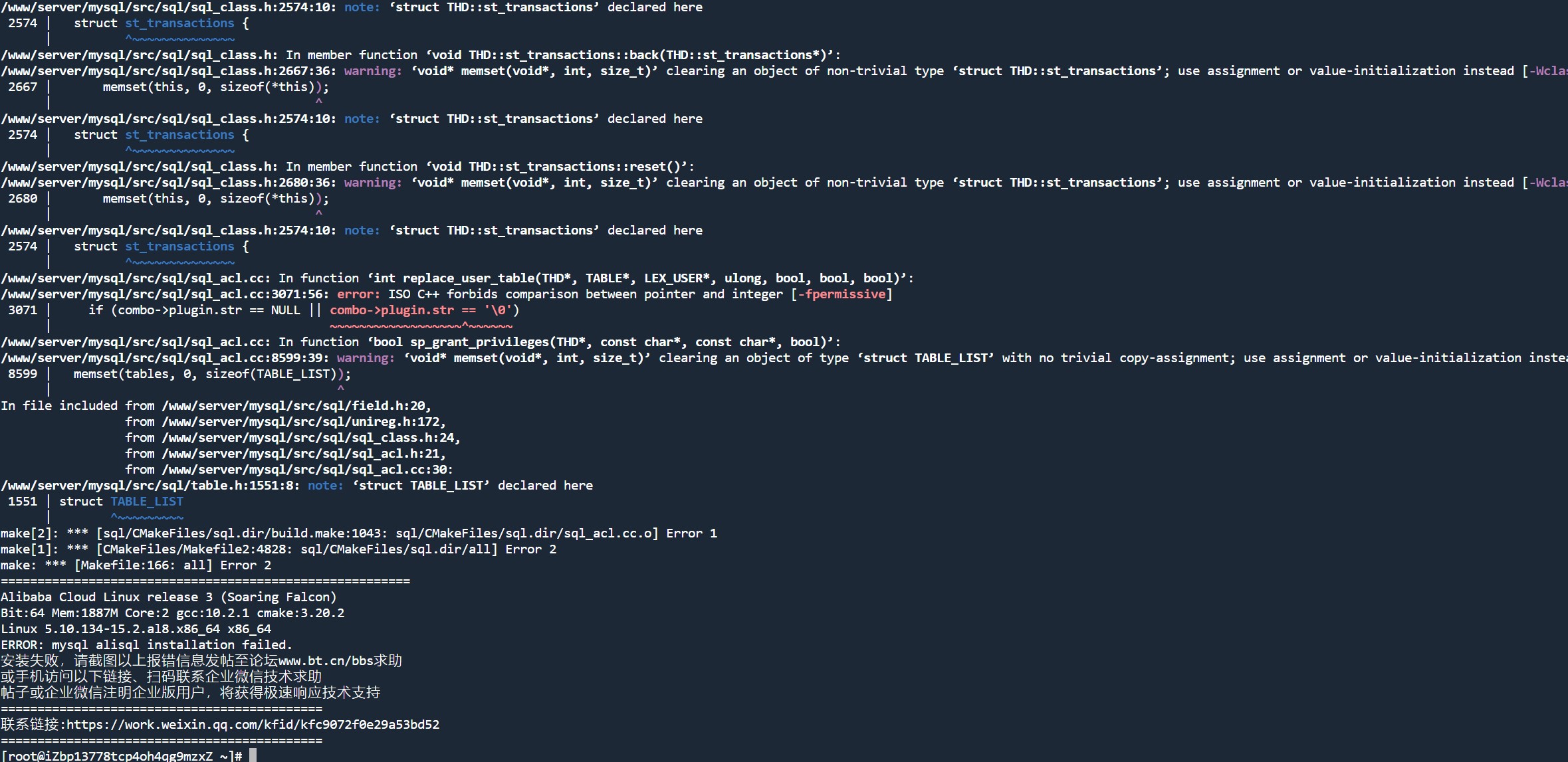The image size is (1568, 762).
Task: Click the www.bt.cn/bbs forum address
Action: (326, 661)
